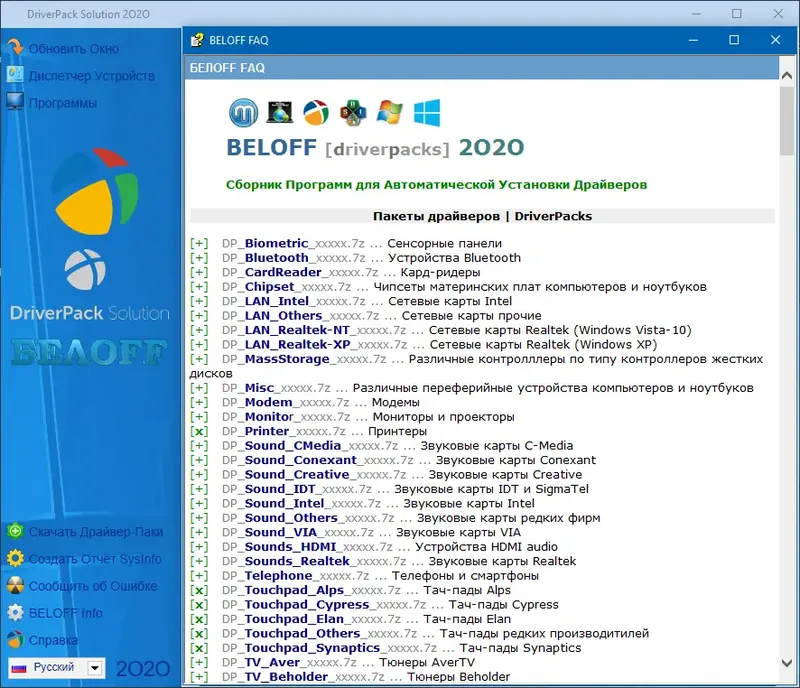Expand [+] next to DP_MassStorage
The width and height of the screenshot is (800, 688).
(x=199, y=359)
